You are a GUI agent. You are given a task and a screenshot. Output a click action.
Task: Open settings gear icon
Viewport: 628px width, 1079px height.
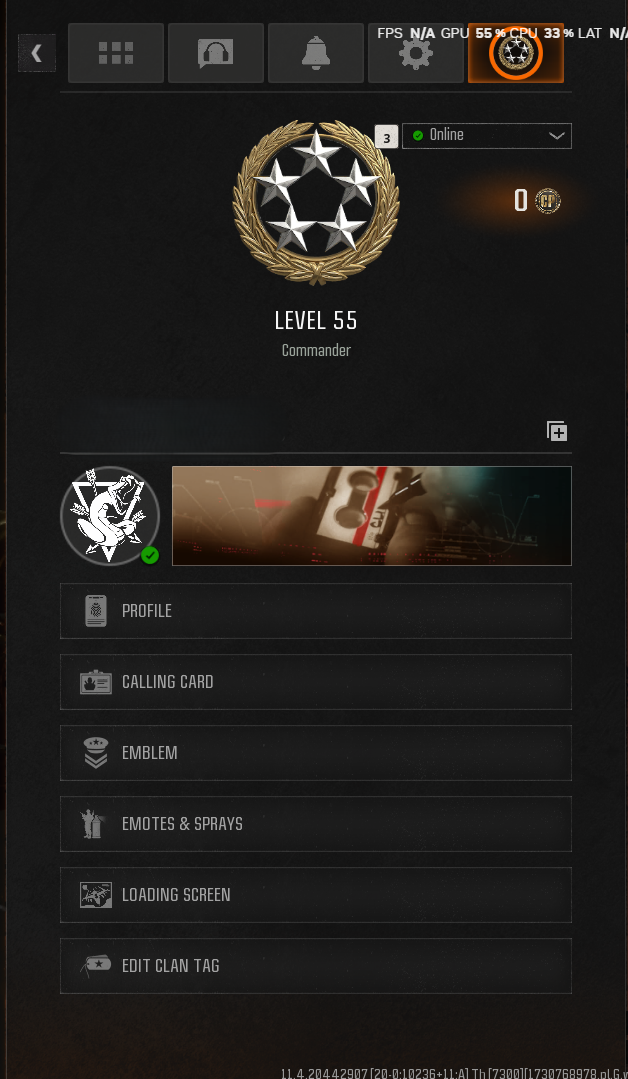(415, 53)
